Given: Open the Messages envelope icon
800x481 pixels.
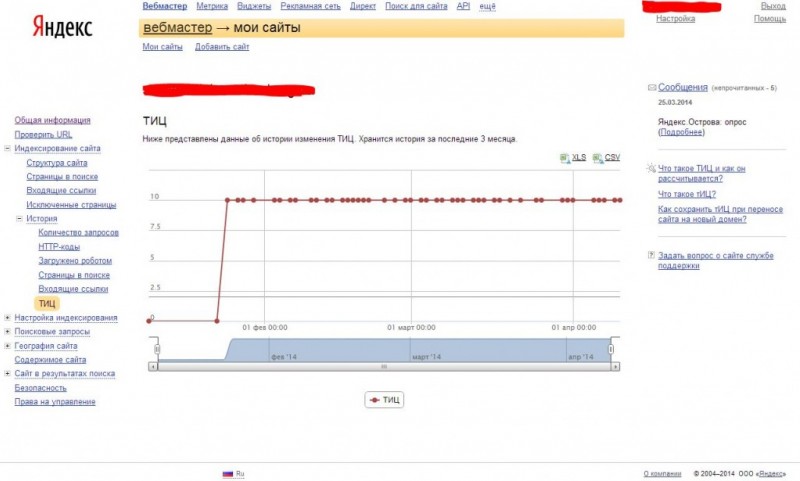Looking at the screenshot, I should point(652,88).
